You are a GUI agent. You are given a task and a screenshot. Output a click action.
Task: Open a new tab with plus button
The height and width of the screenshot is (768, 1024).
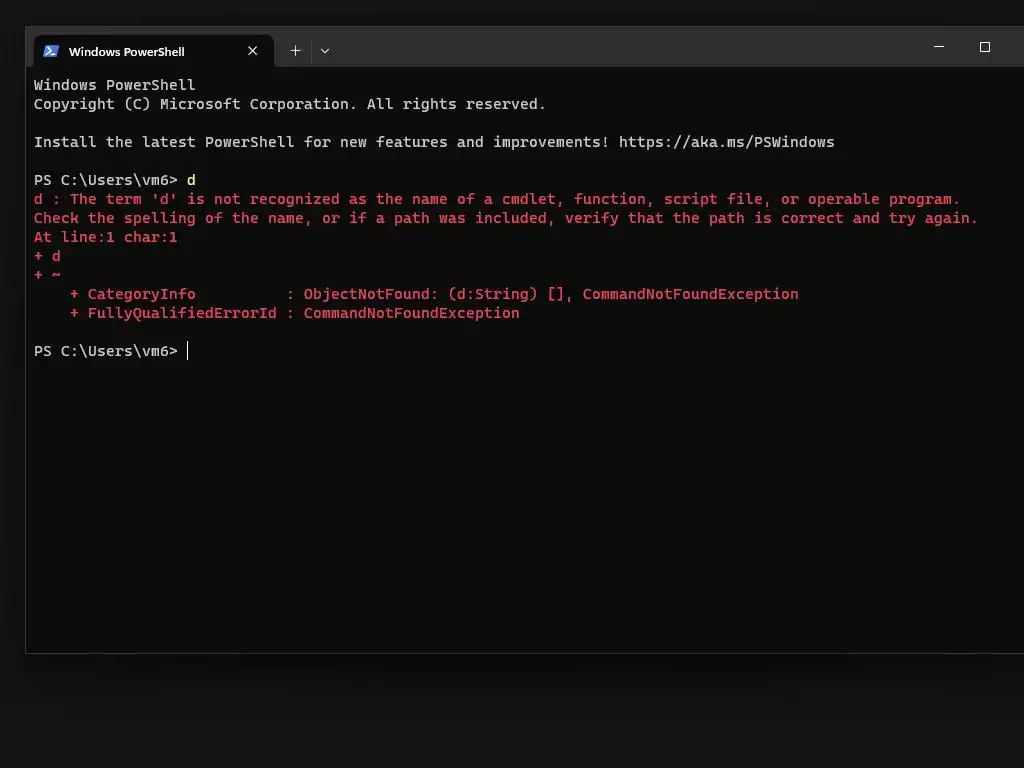coord(295,51)
